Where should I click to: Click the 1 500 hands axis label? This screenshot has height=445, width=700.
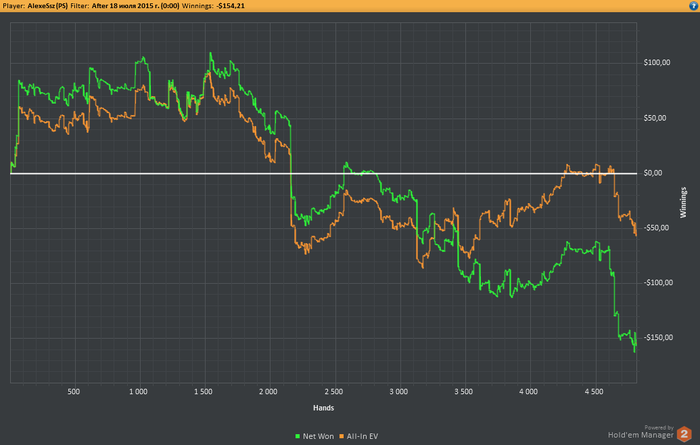pyautogui.click(x=204, y=391)
